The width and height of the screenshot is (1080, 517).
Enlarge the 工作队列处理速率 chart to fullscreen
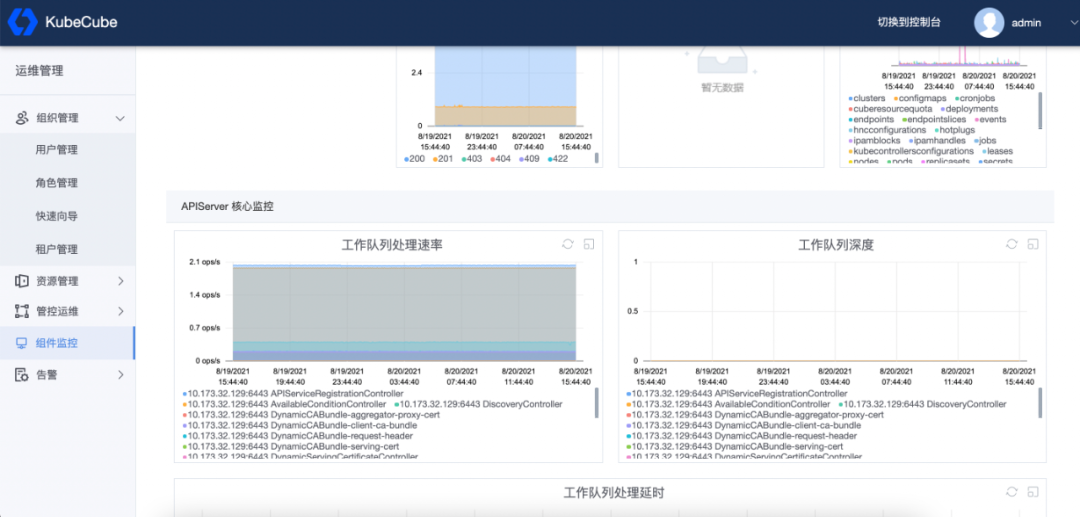(589, 244)
